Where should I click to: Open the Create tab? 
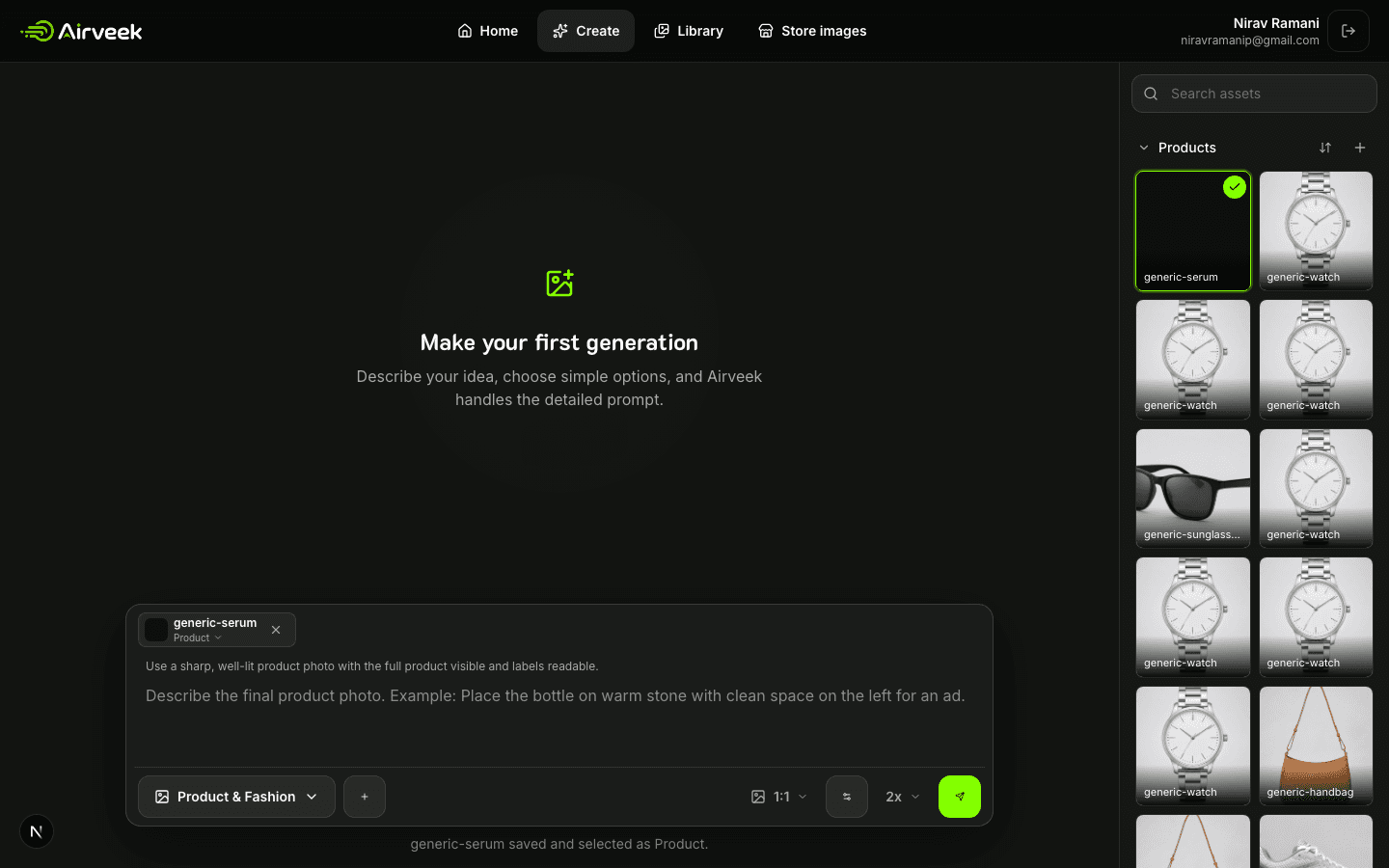point(586,31)
